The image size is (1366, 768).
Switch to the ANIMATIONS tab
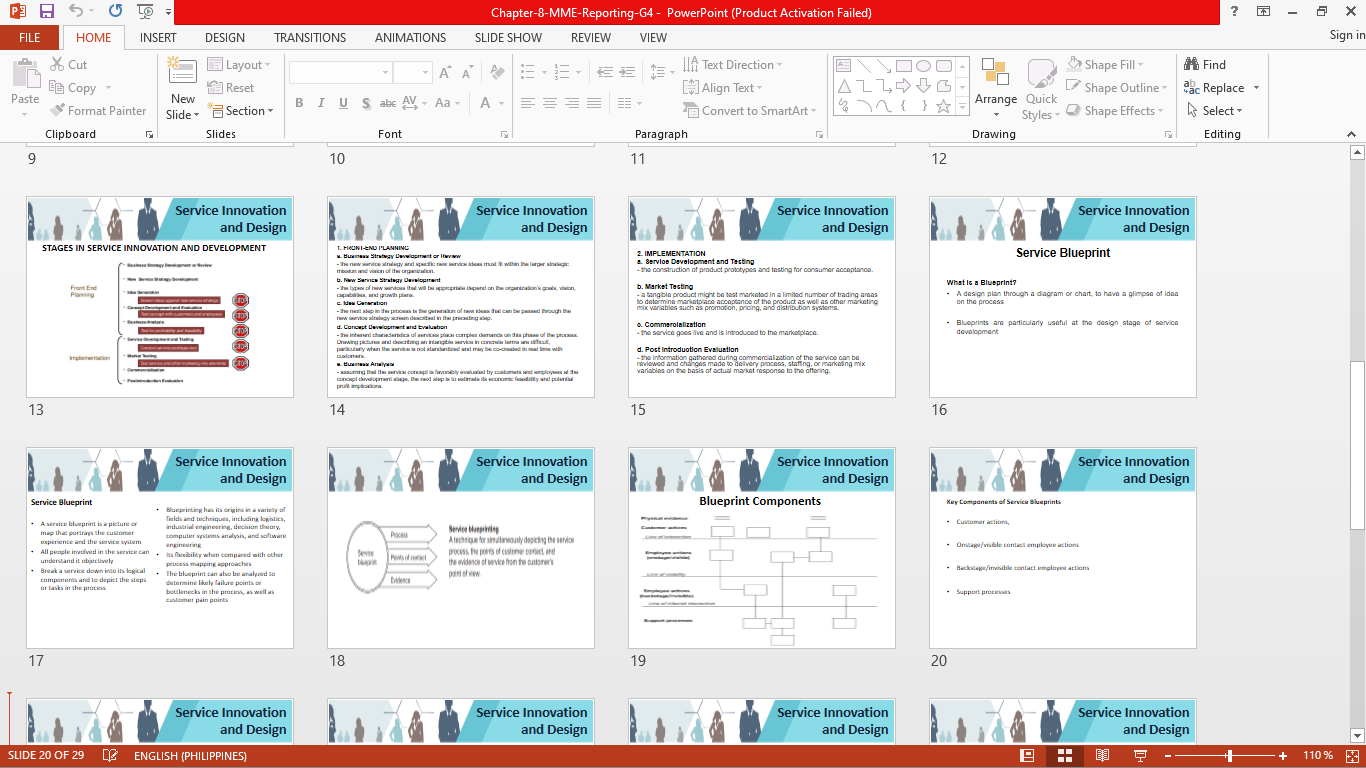pyautogui.click(x=411, y=37)
